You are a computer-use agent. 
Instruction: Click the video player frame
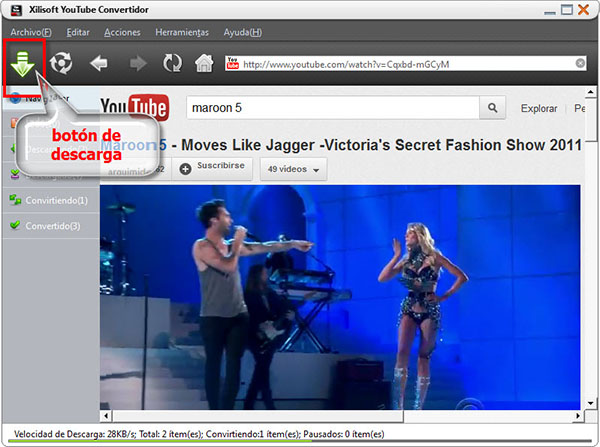pos(340,298)
